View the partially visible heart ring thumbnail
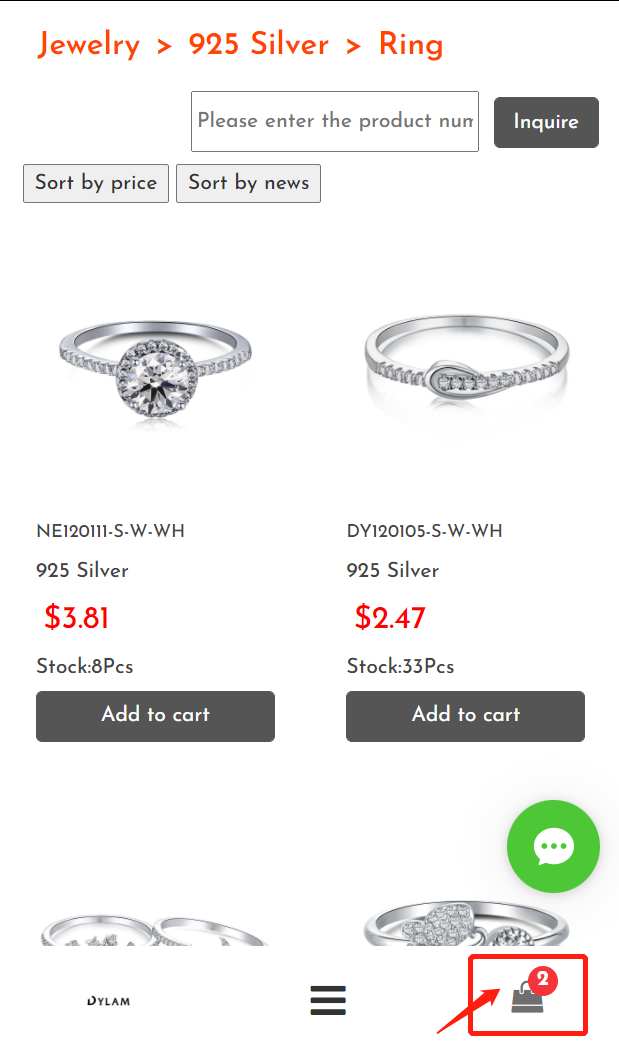 click(465, 922)
